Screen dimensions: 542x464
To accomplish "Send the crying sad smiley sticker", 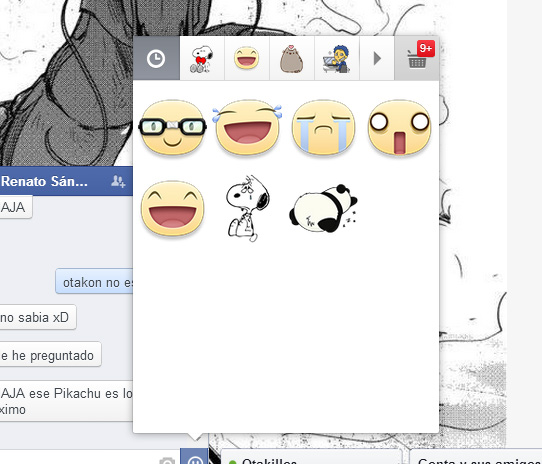I will click(x=324, y=127).
